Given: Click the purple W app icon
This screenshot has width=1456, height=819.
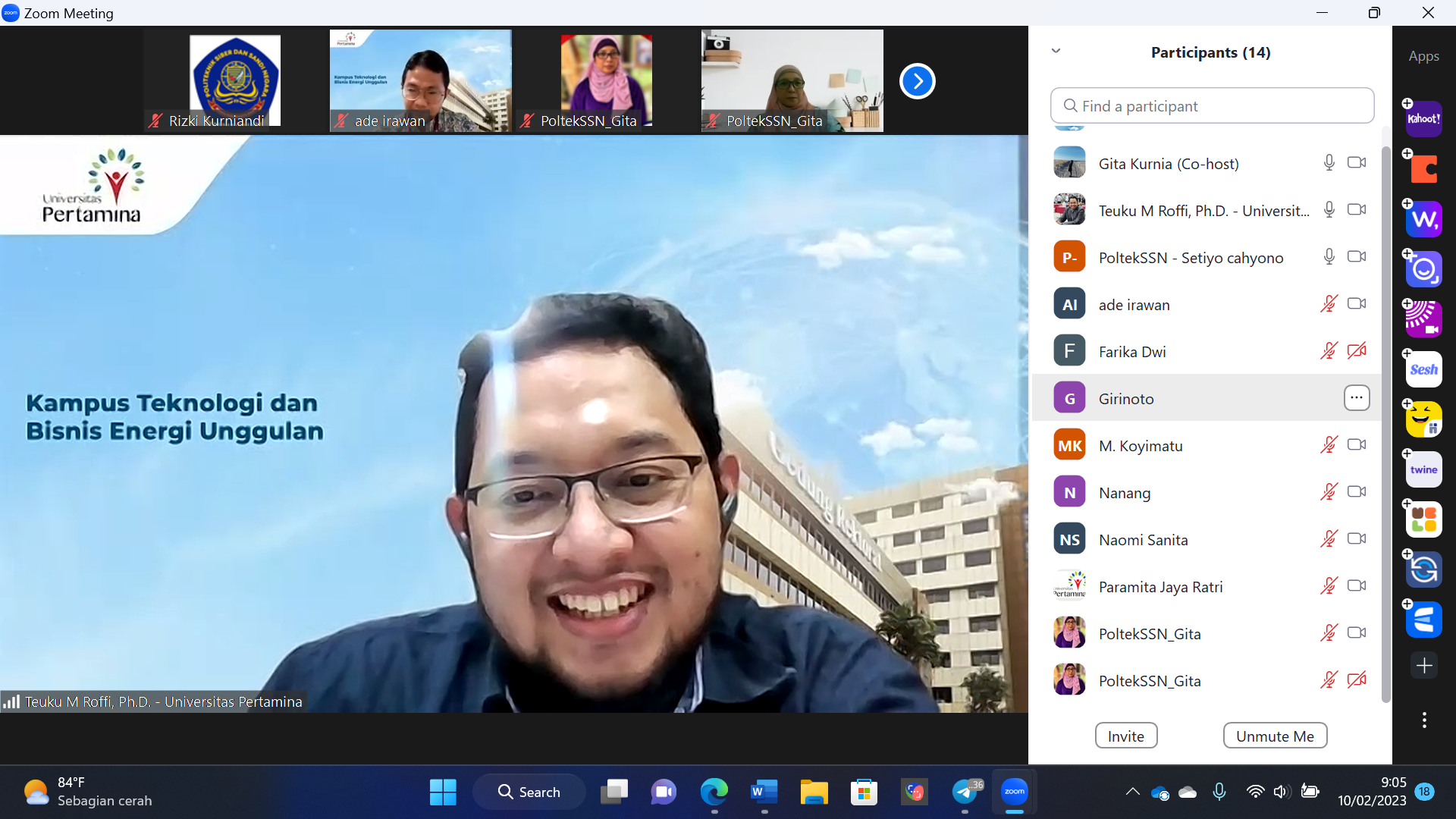Looking at the screenshot, I should [x=1423, y=220].
